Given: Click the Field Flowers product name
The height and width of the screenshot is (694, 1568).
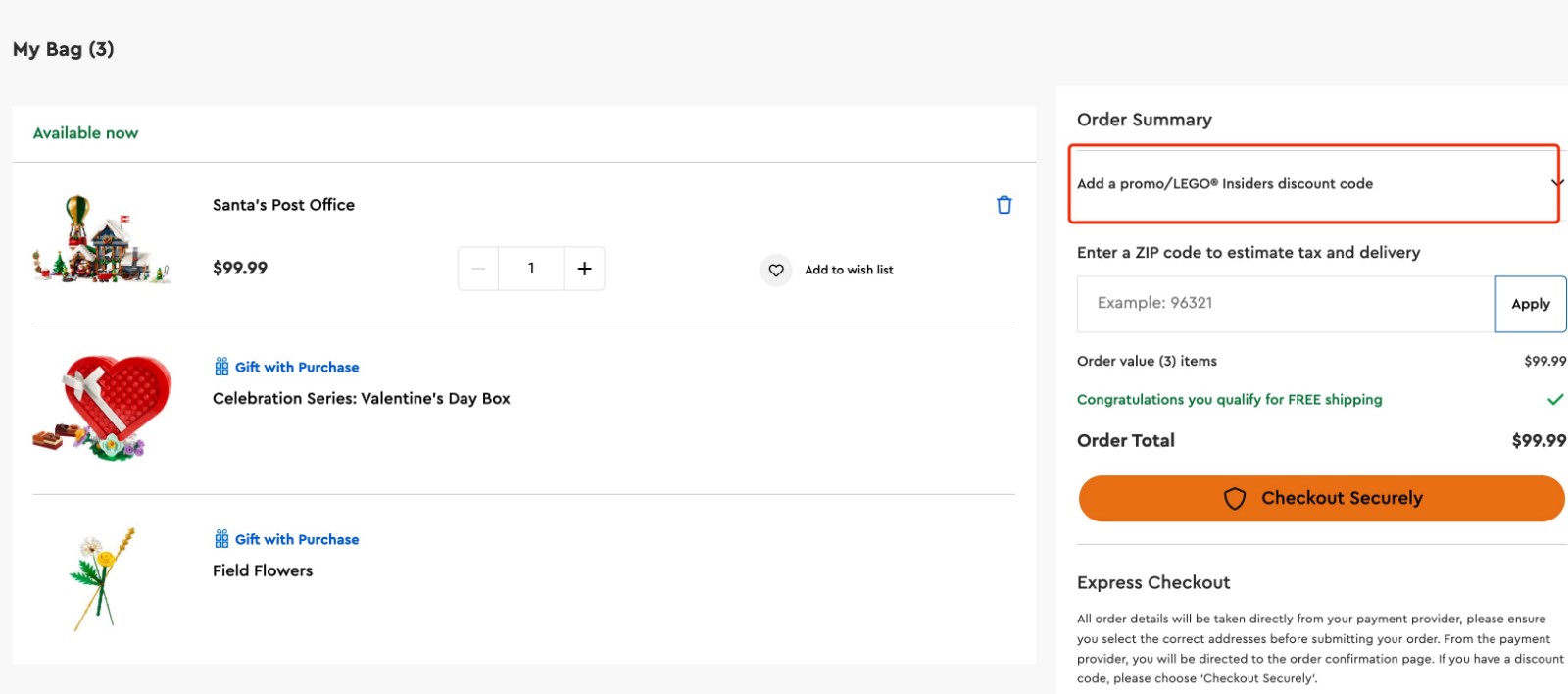Looking at the screenshot, I should [263, 570].
